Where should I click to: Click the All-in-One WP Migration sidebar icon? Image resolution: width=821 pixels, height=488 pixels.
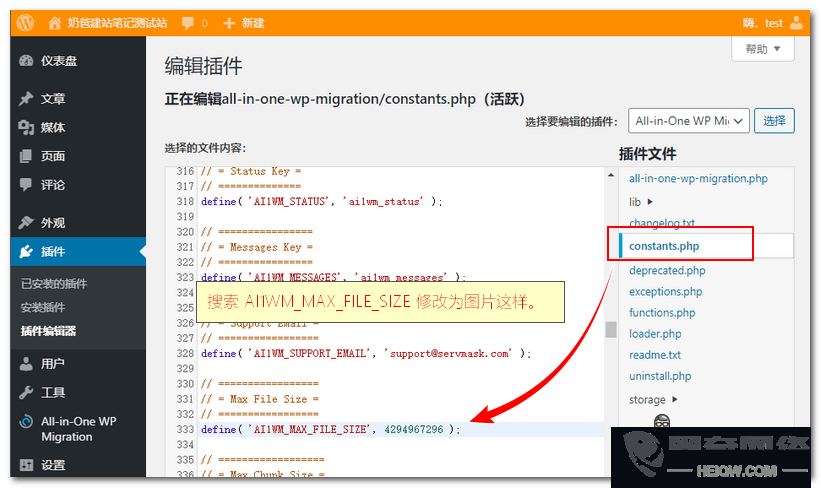point(26,422)
